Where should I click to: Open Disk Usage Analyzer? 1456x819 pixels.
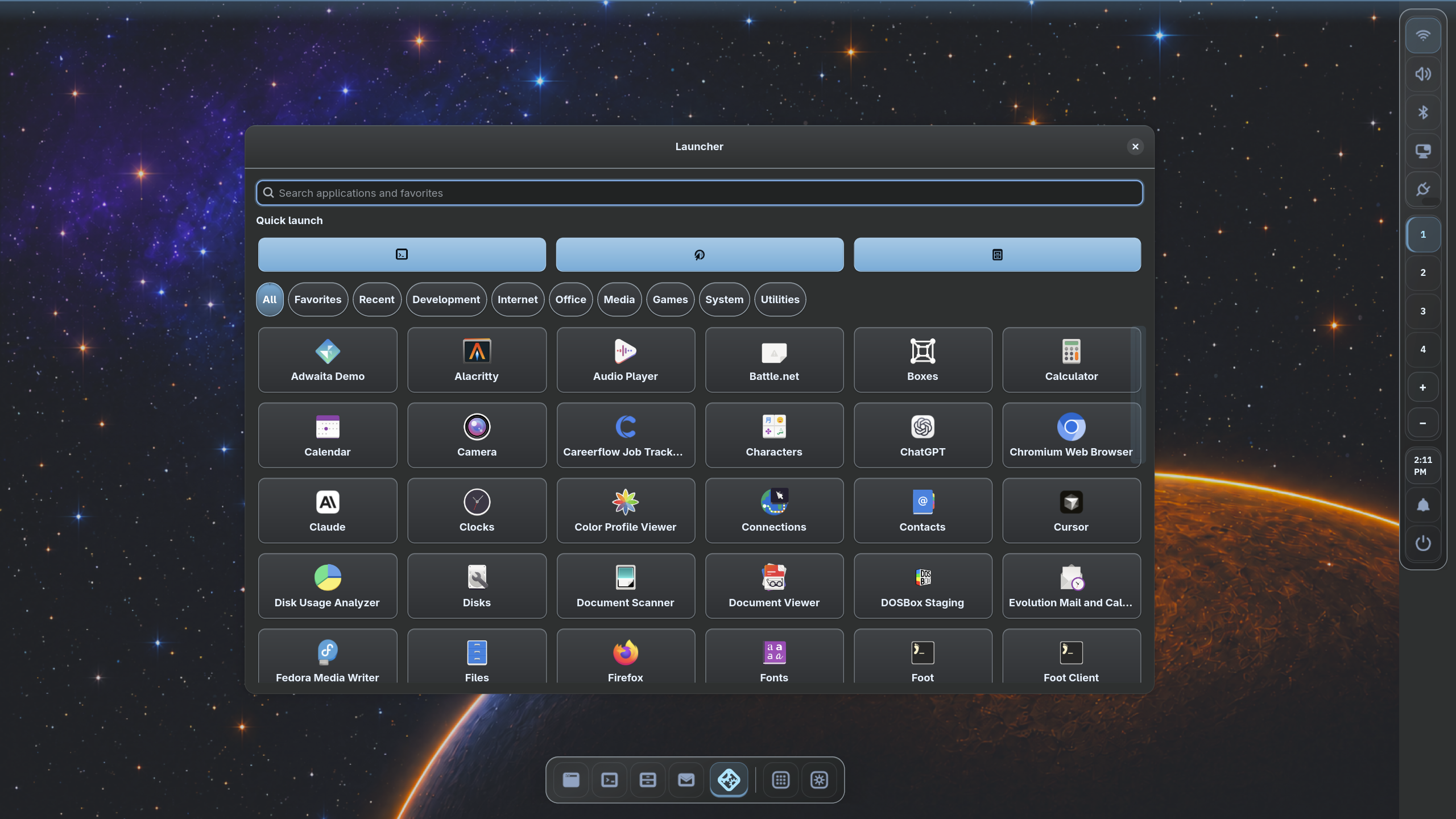[x=328, y=586]
